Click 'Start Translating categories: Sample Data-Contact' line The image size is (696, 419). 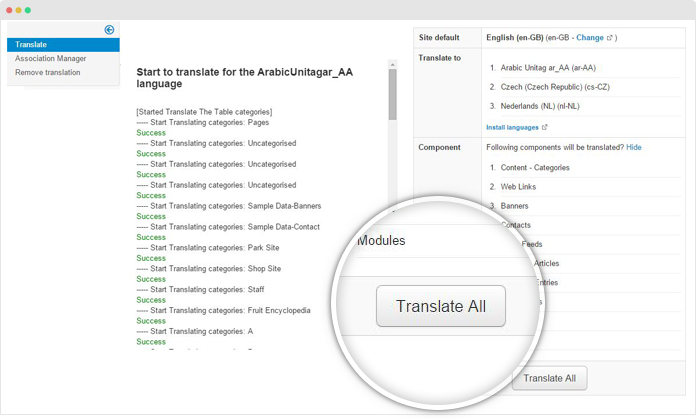tap(228, 227)
